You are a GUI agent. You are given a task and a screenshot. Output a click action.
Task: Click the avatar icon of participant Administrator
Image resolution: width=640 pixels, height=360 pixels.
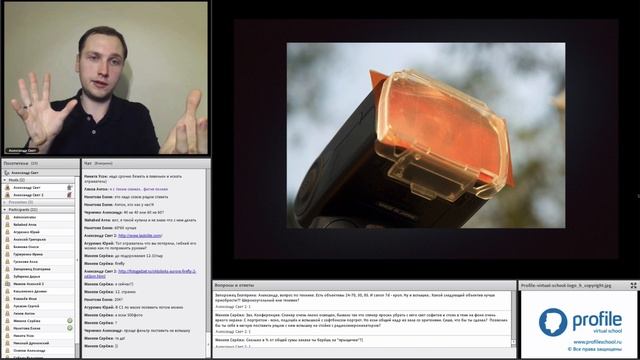[x=7, y=217]
